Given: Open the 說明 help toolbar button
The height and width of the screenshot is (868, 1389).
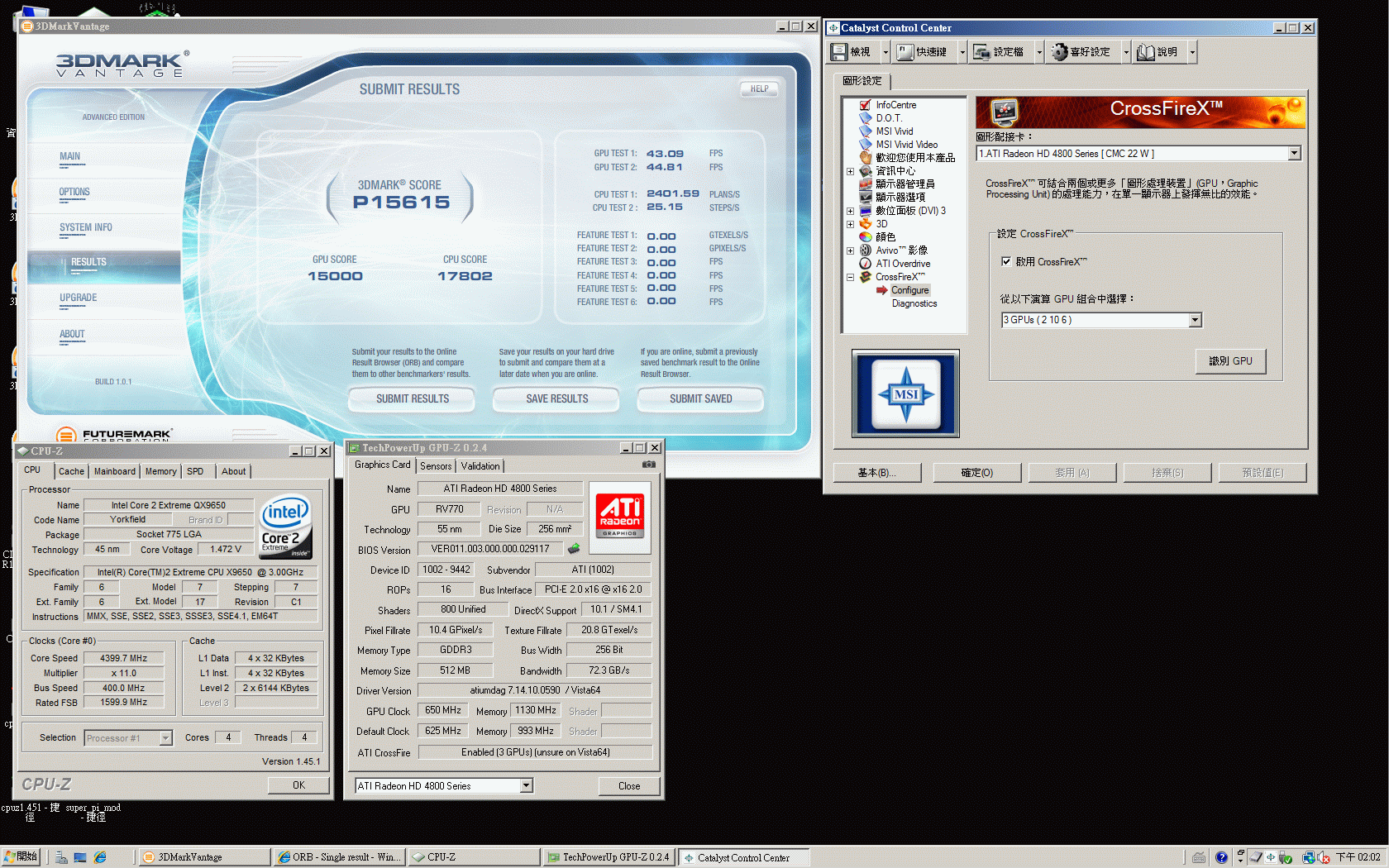Looking at the screenshot, I should [x=1159, y=52].
